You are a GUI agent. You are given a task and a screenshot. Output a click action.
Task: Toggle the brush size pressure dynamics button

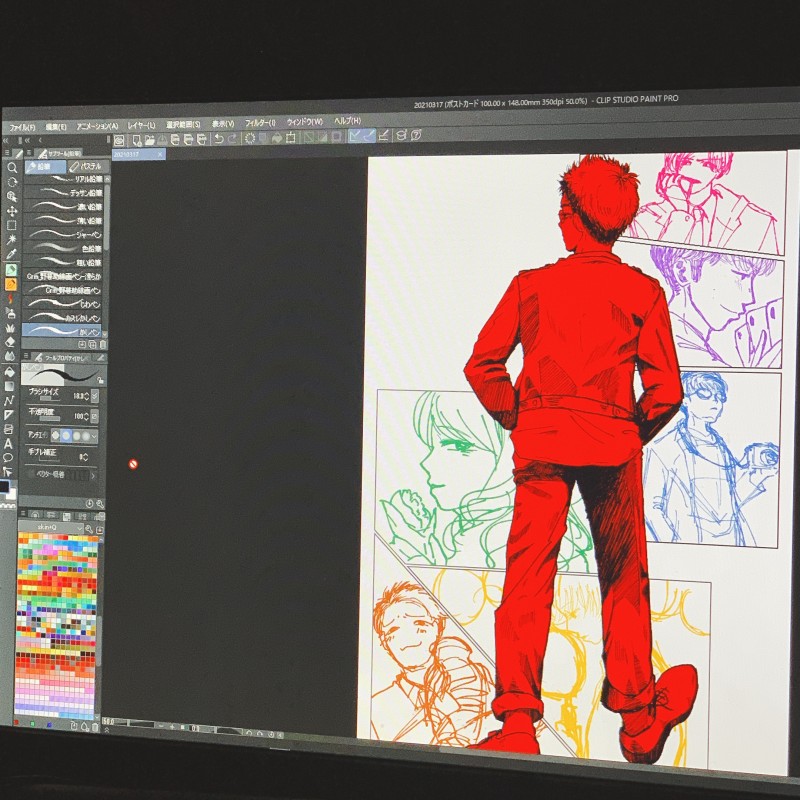coord(95,396)
